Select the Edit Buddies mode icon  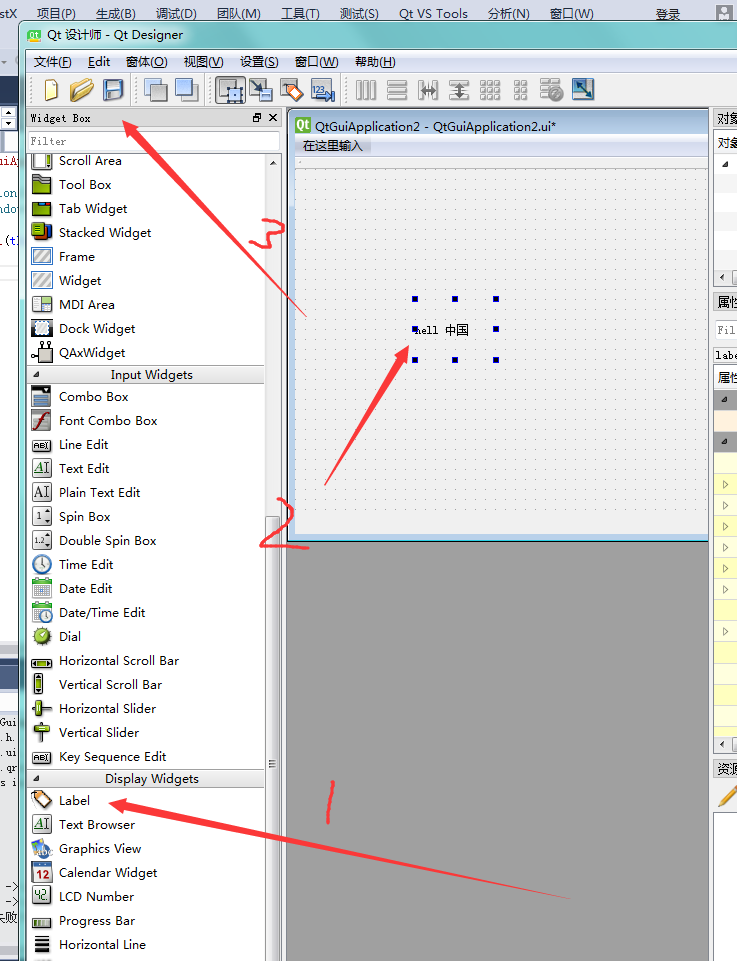(x=292, y=90)
